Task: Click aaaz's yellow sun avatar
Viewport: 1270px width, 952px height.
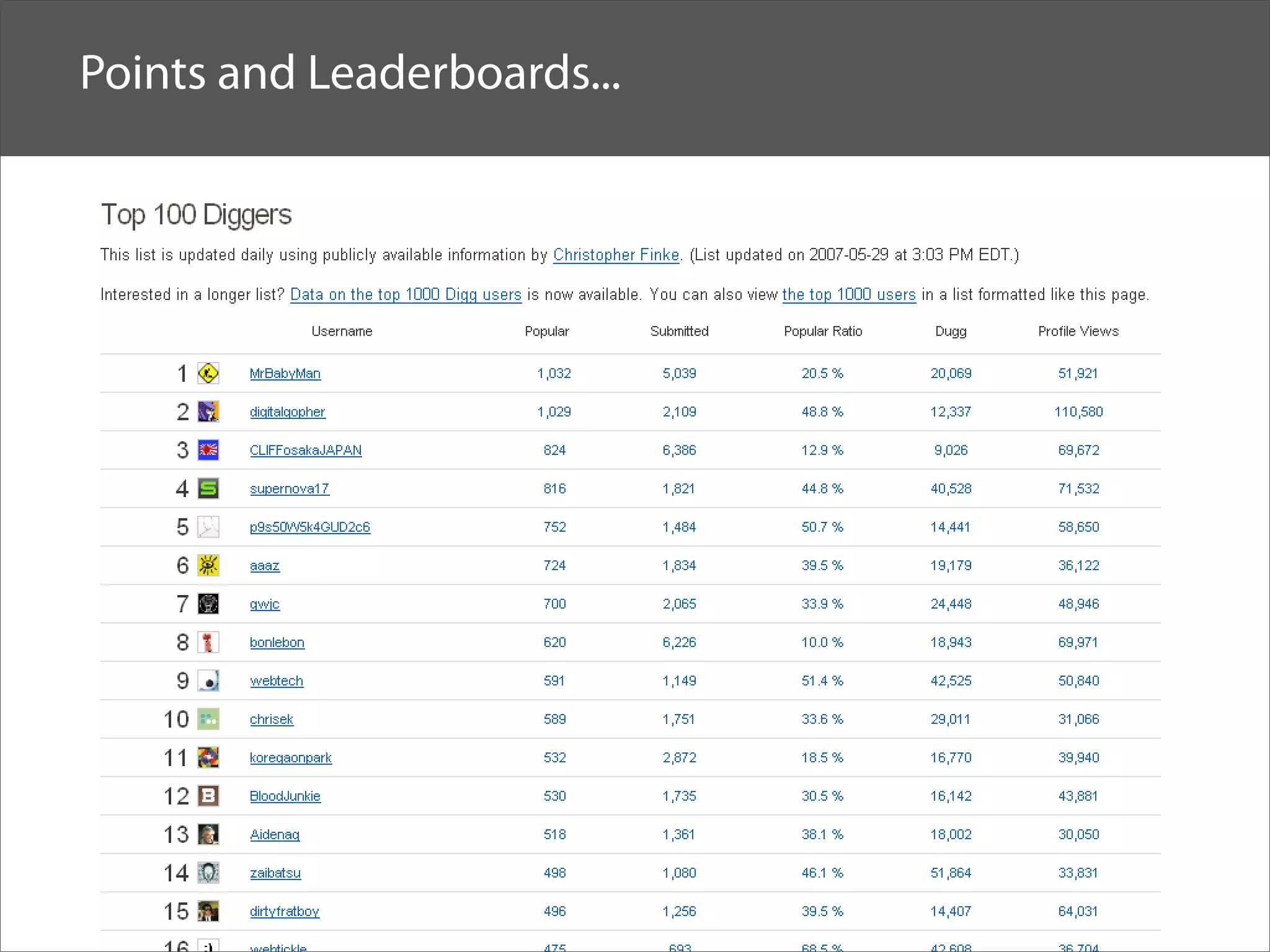Action: tap(208, 565)
